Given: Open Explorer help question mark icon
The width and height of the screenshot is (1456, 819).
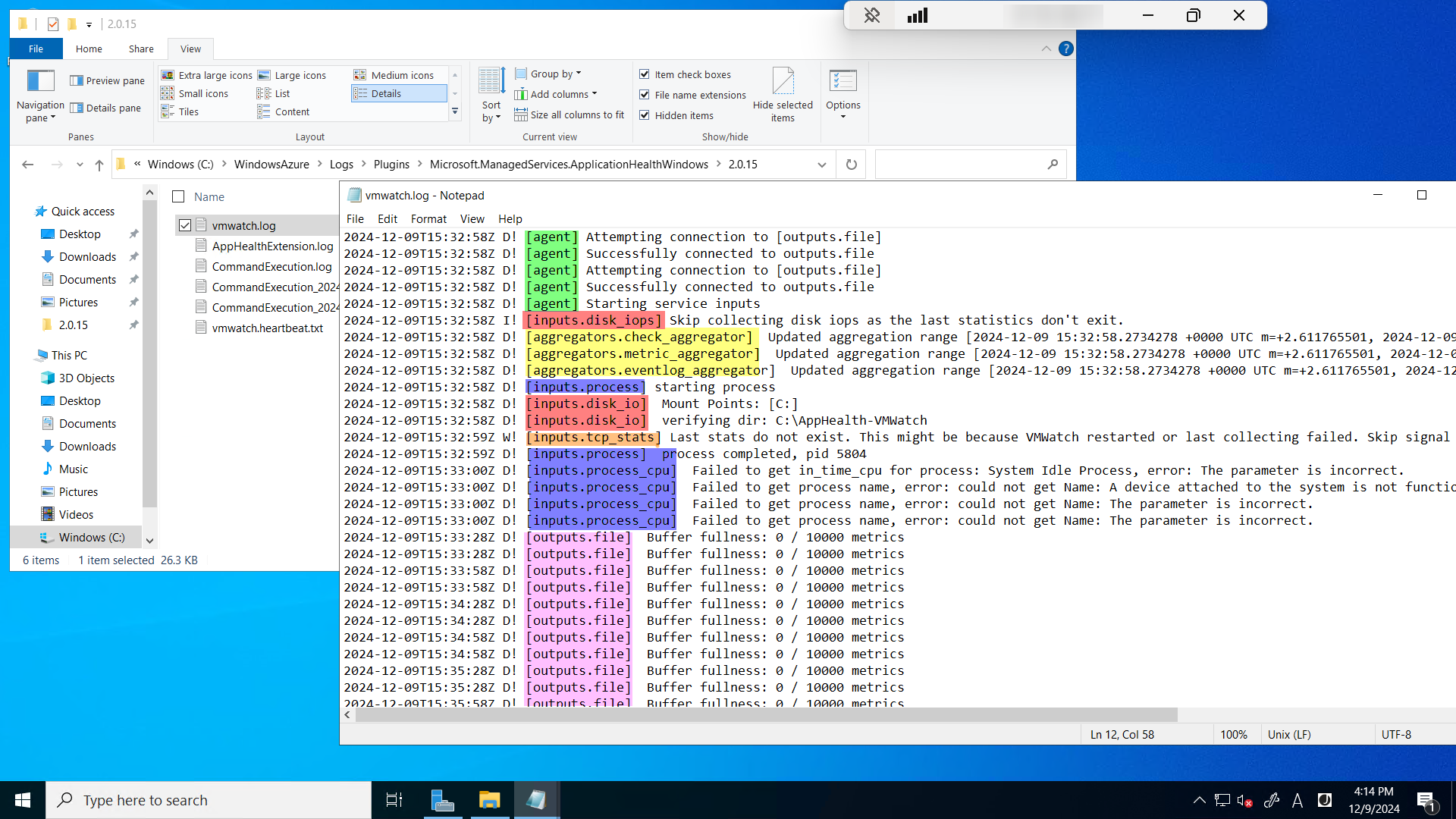Looking at the screenshot, I should [x=1066, y=49].
